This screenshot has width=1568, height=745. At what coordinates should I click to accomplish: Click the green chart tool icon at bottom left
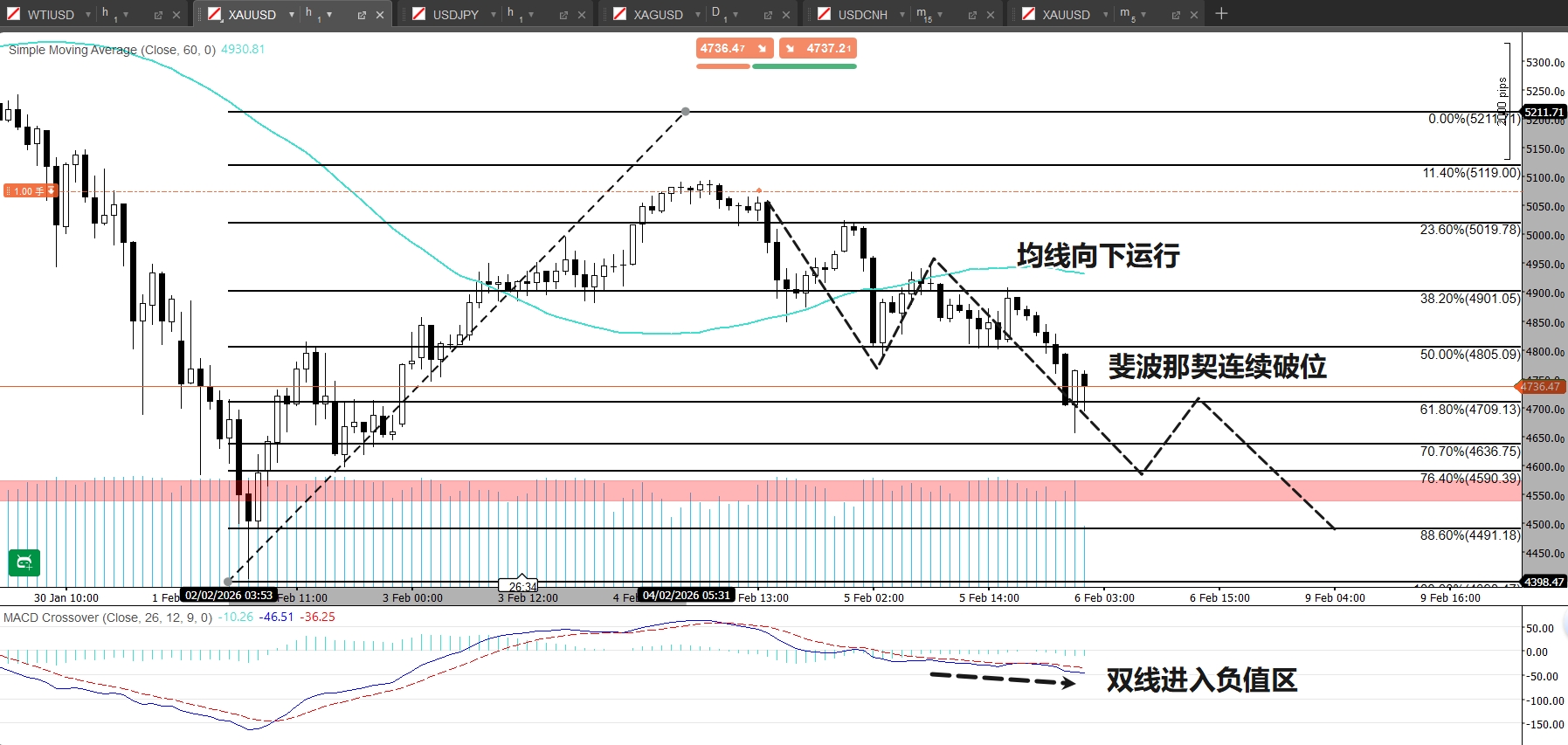tap(24, 562)
